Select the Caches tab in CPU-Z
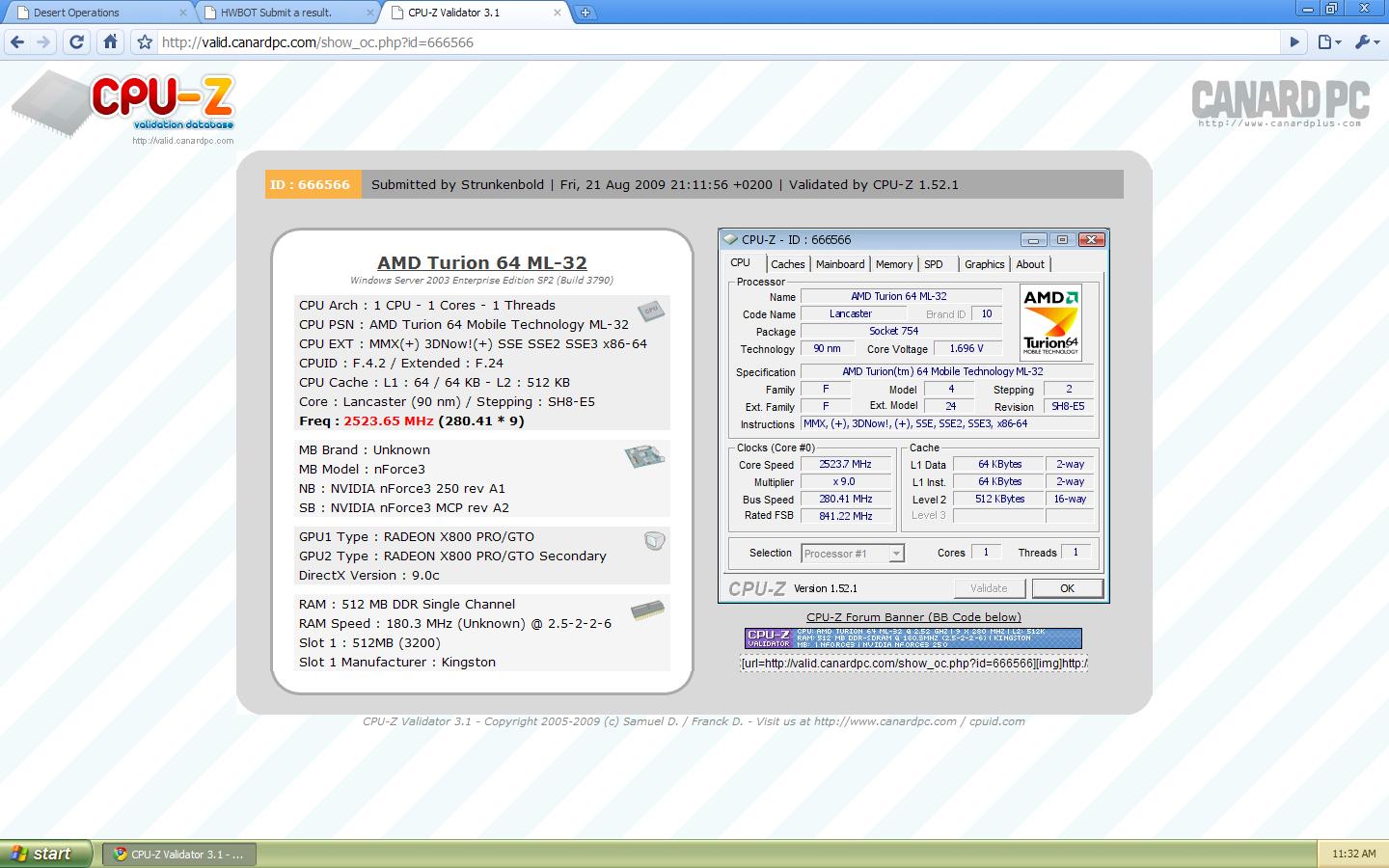 787,264
